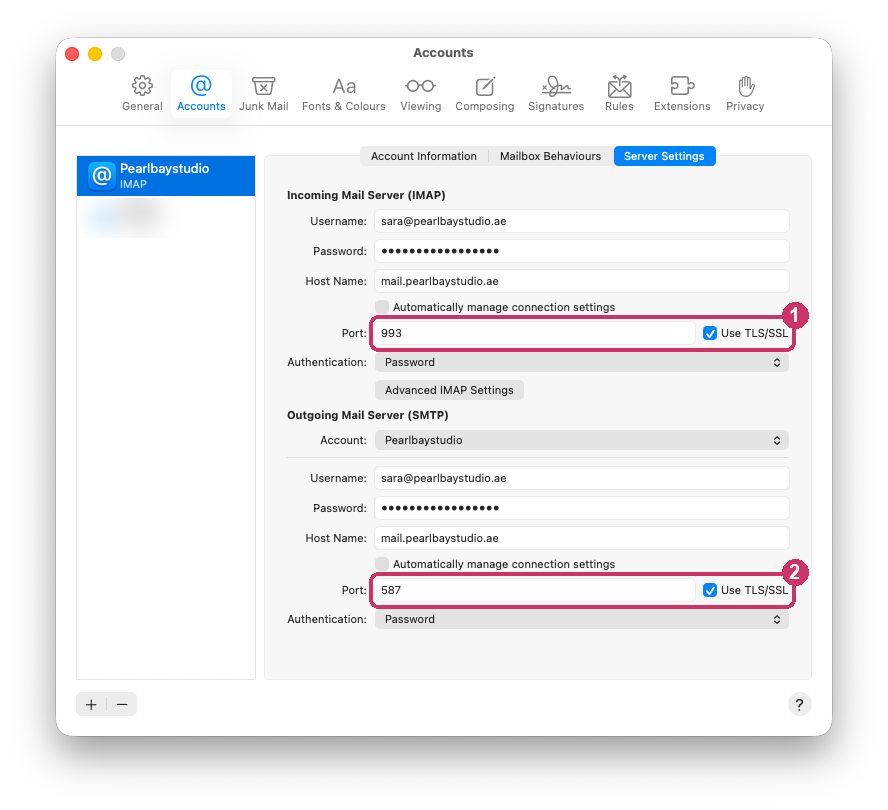
Task: Select the Server Settings tab
Action: (664, 156)
